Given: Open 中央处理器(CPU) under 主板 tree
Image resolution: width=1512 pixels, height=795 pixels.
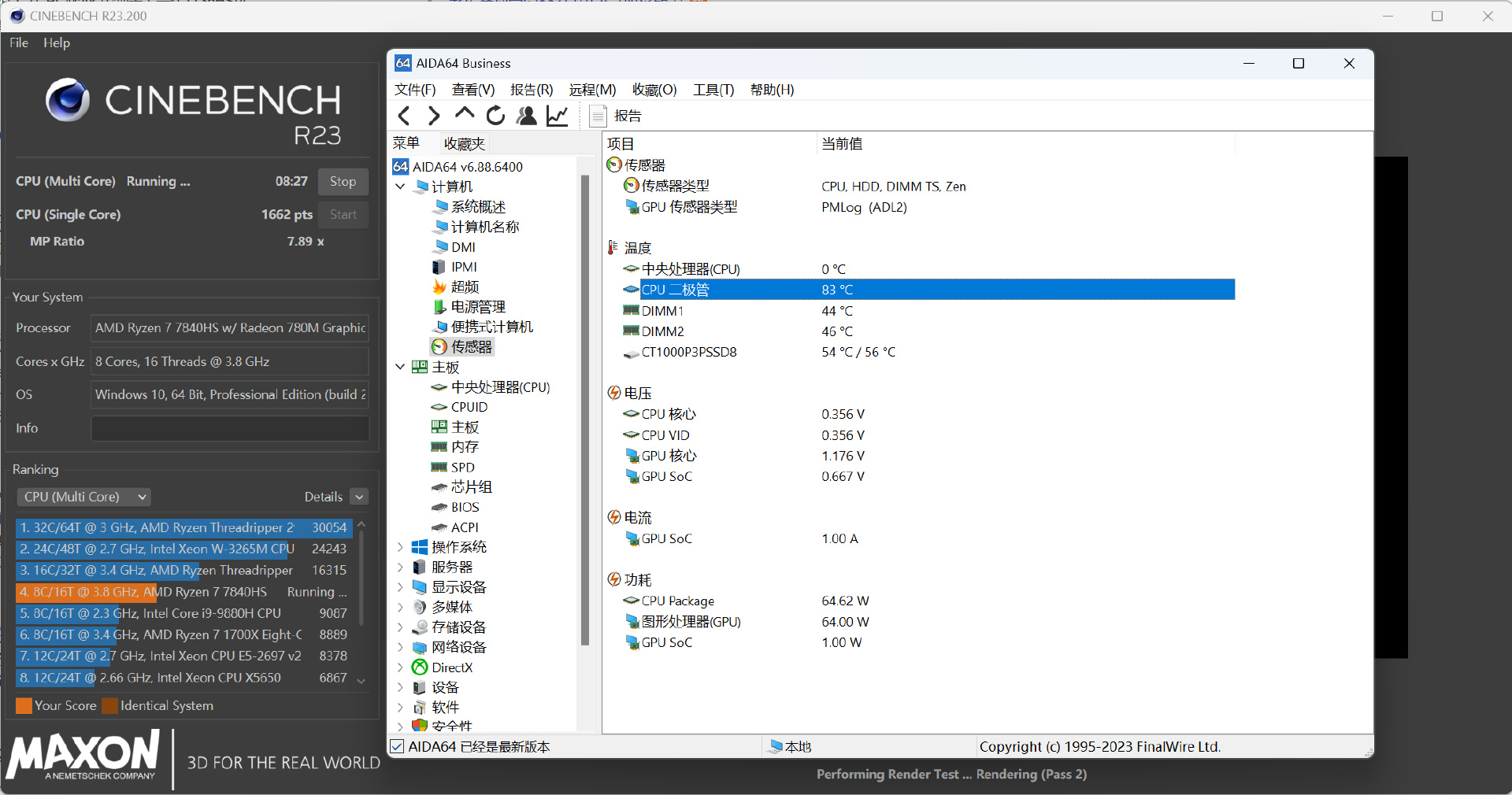Looking at the screenshot, I should coord(491,387).
